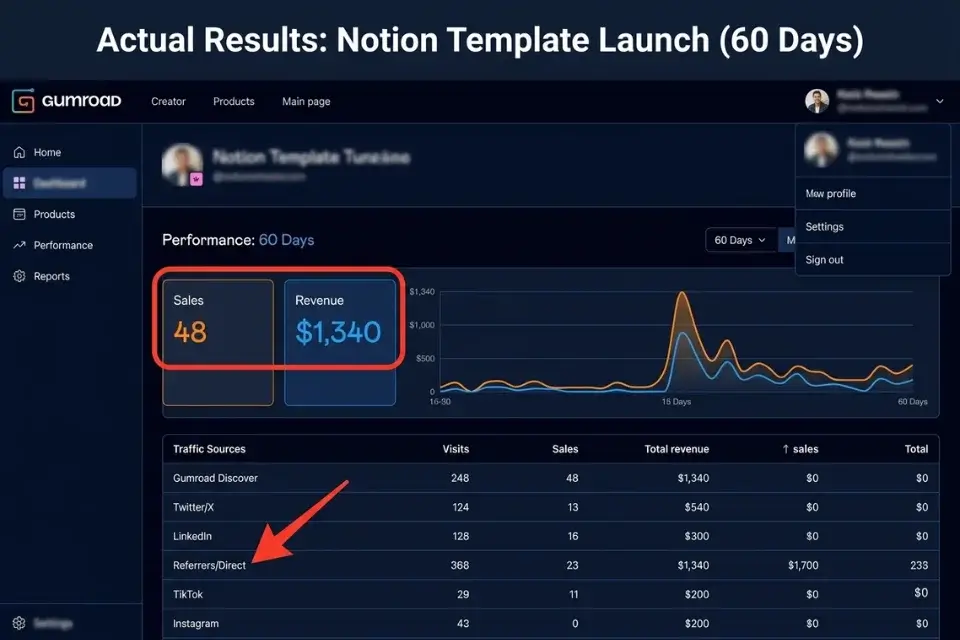Open Reports using its sidebar icon
The image size is (960, 640).
pyautogui.click(x=20, y=276)
